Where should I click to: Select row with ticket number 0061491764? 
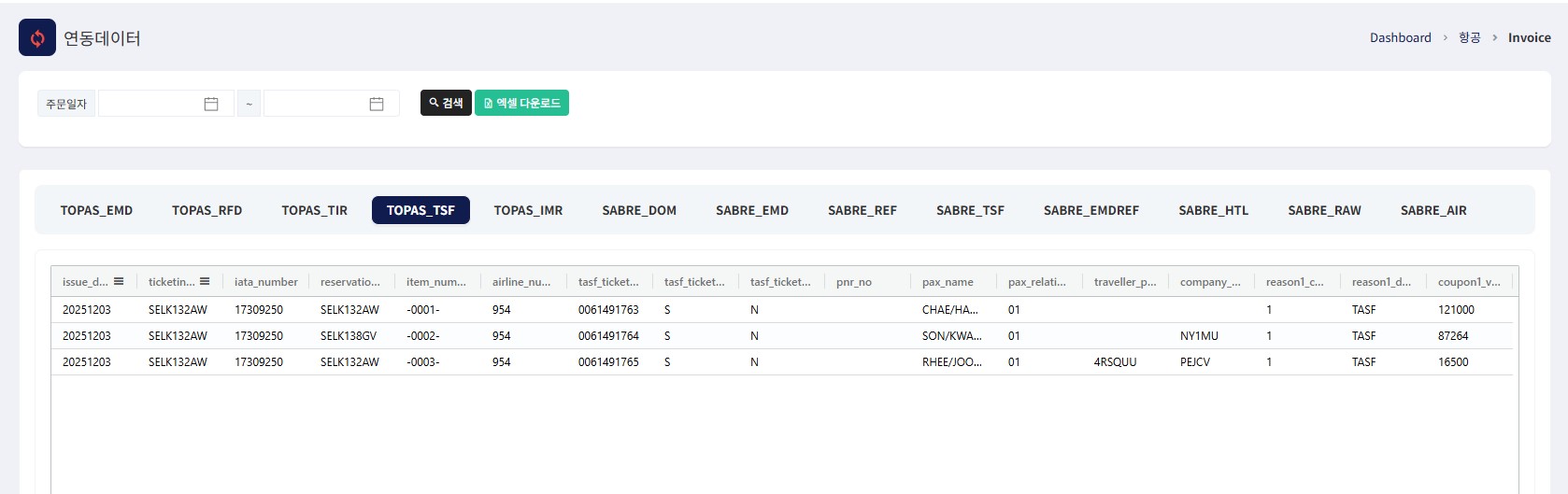[608, 336]
